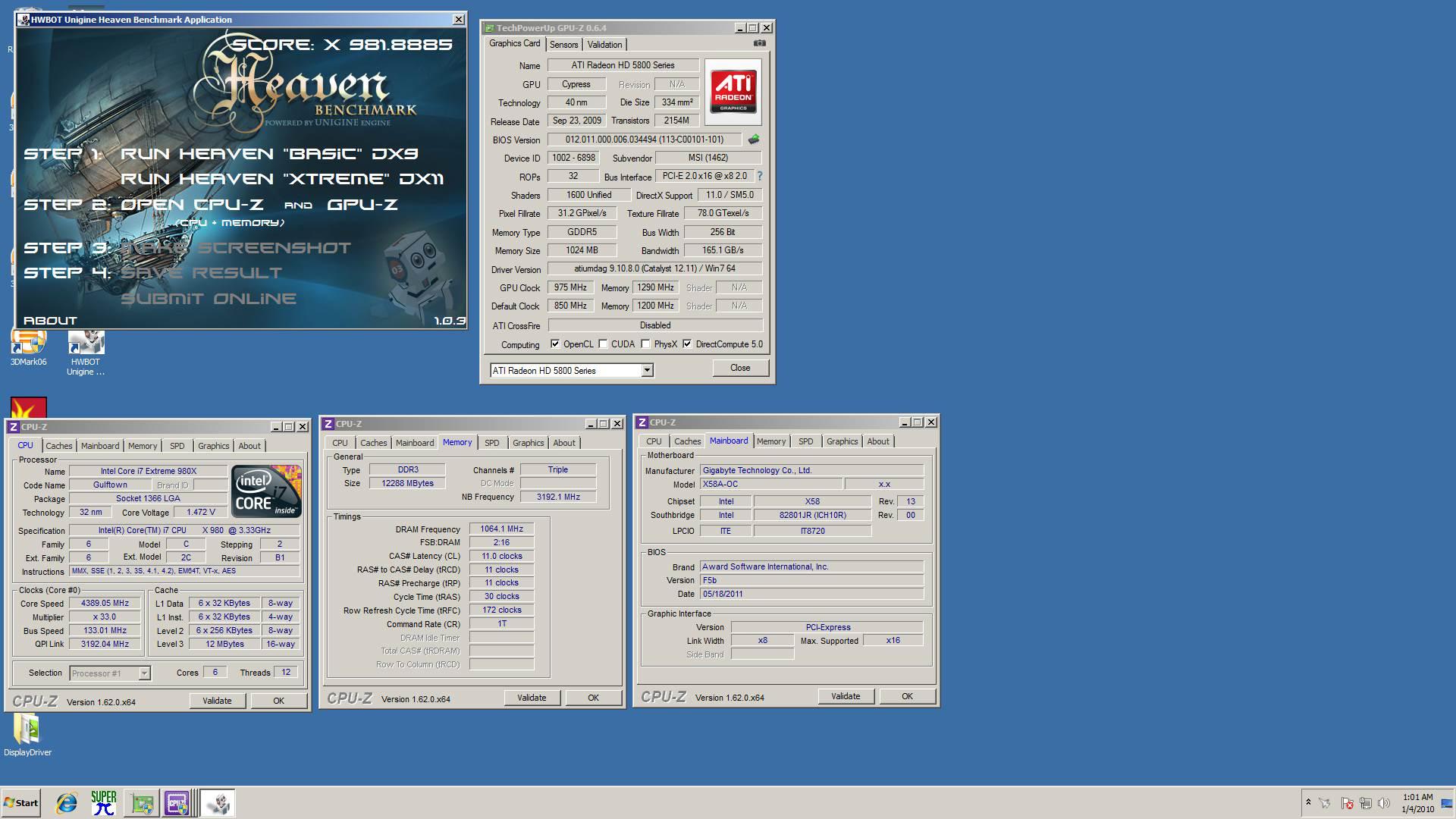Open the Graphics tab in CPU-Z Mainboard window

click(842, 441)
